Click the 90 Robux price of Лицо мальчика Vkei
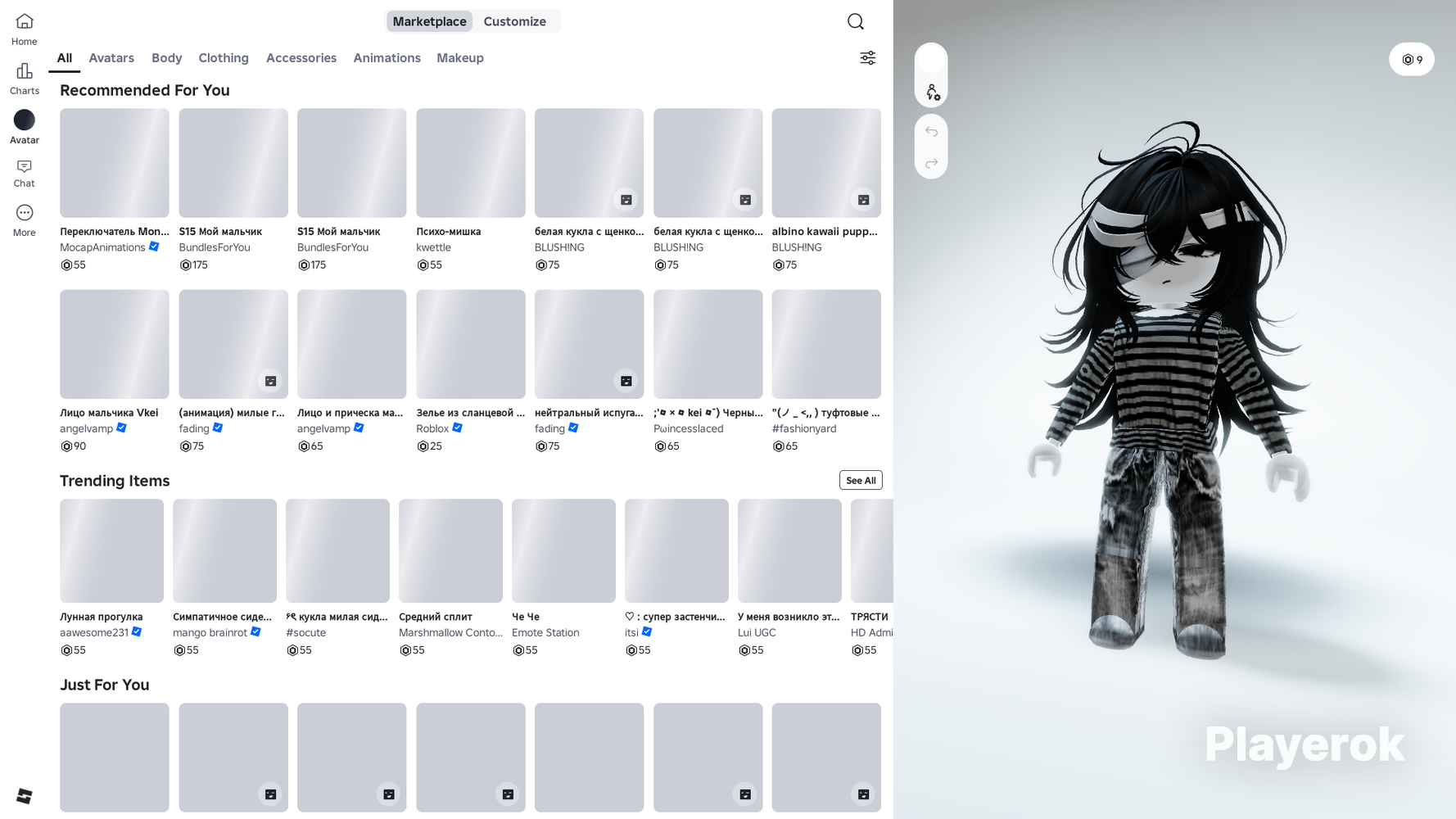 tap(73, 446)
